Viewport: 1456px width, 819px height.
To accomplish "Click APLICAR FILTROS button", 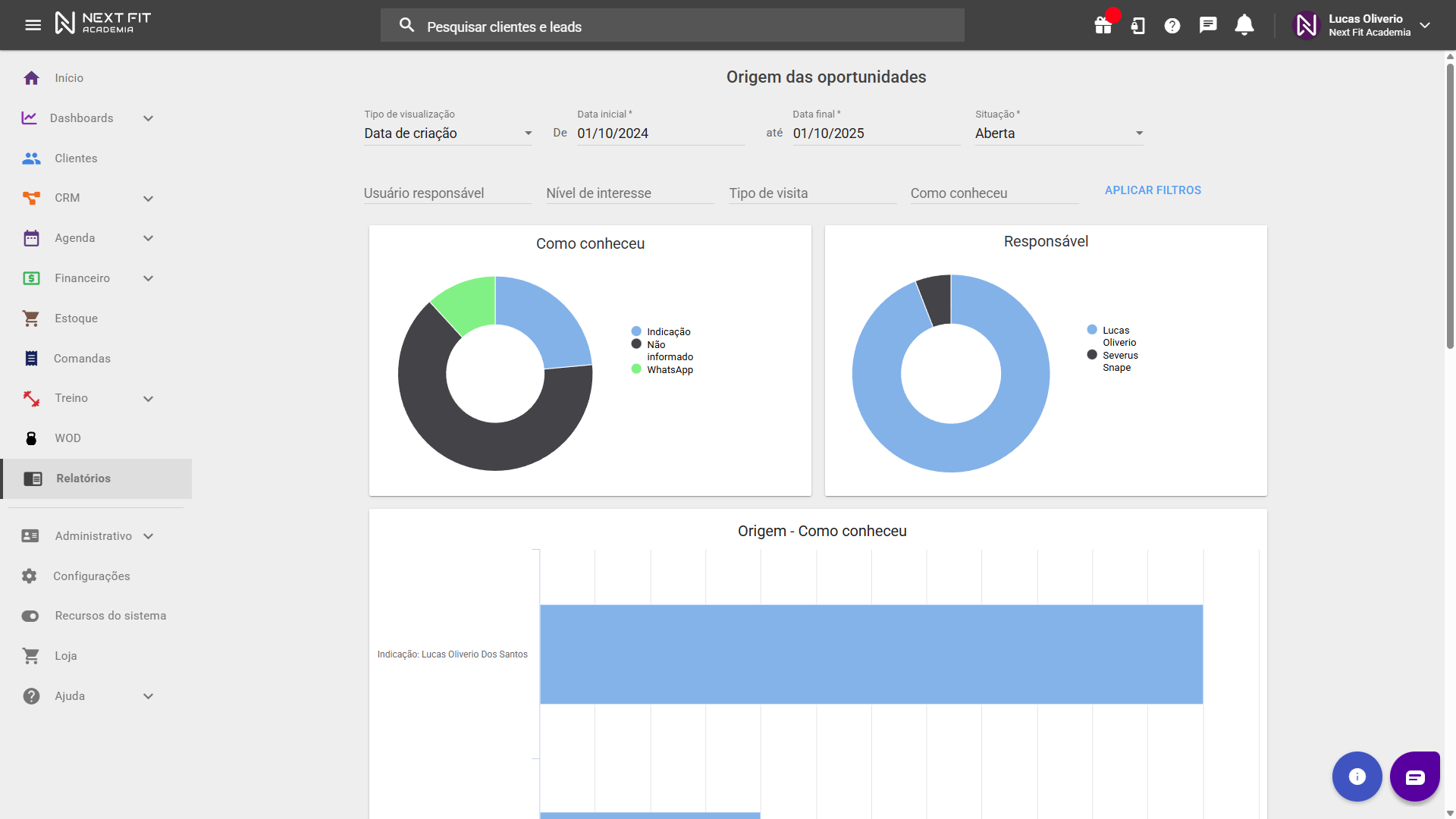I will pyautogui.click(x=1153, y=190).
